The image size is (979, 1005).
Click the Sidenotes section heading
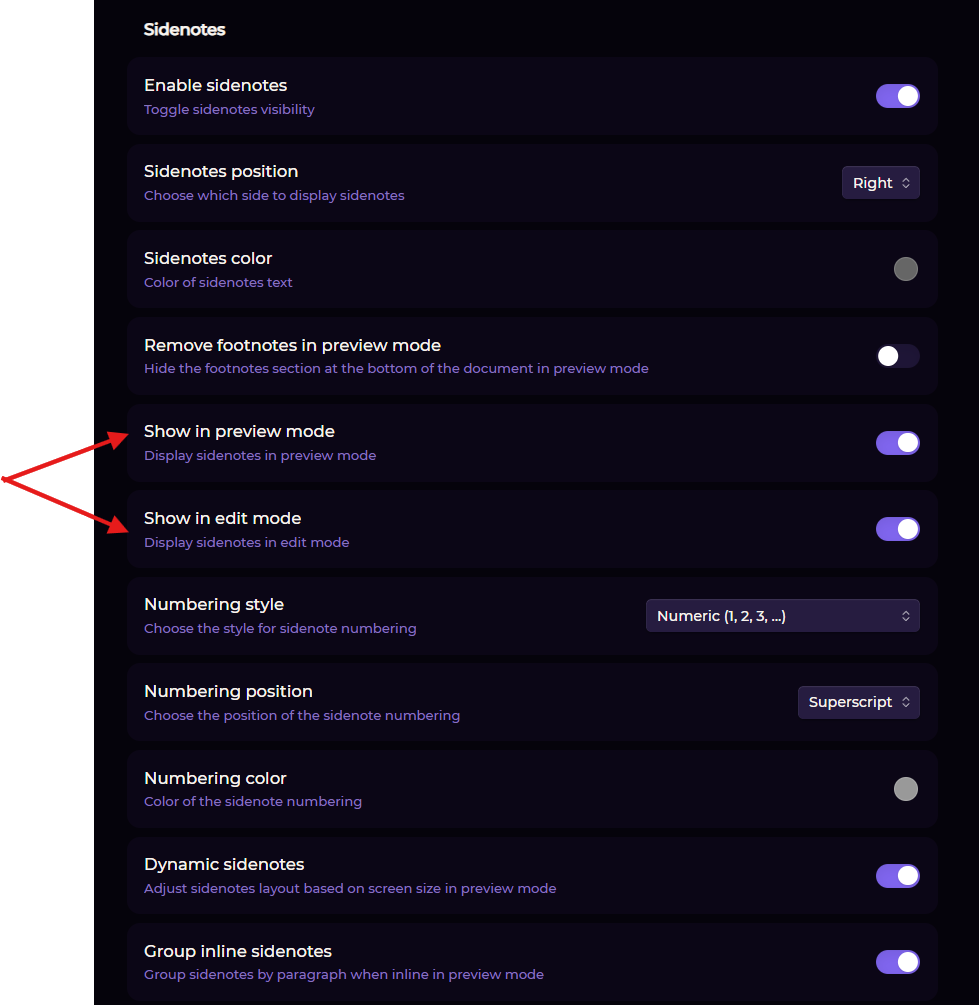(x=185, y=30)
